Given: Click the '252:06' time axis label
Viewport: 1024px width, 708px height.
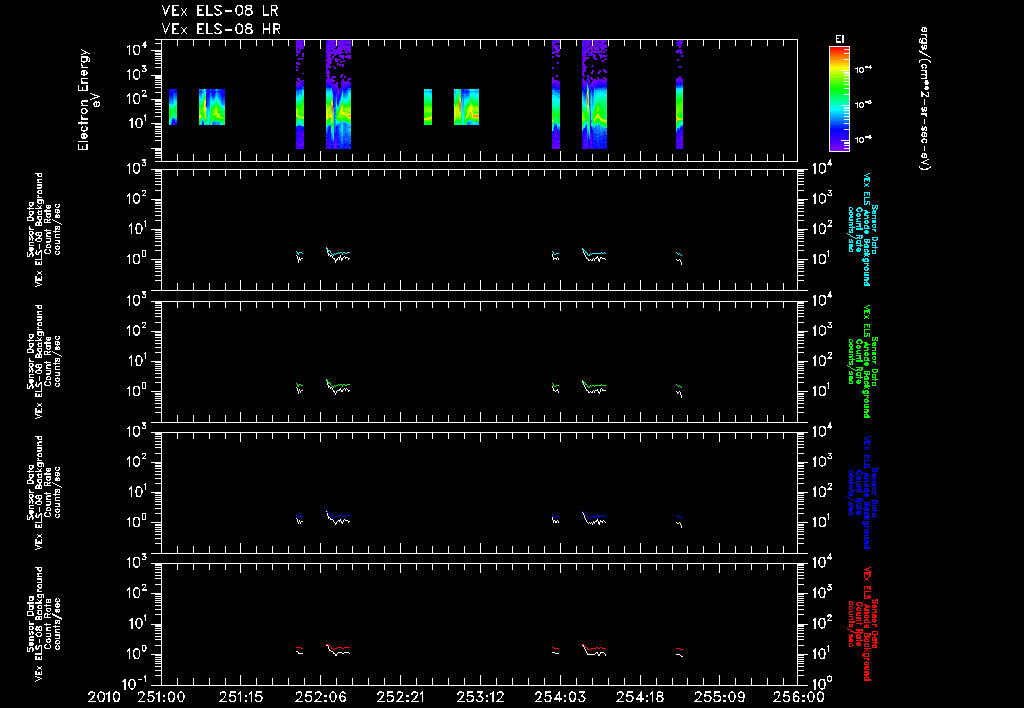Looking at the screenshot, I should (321, 698).
